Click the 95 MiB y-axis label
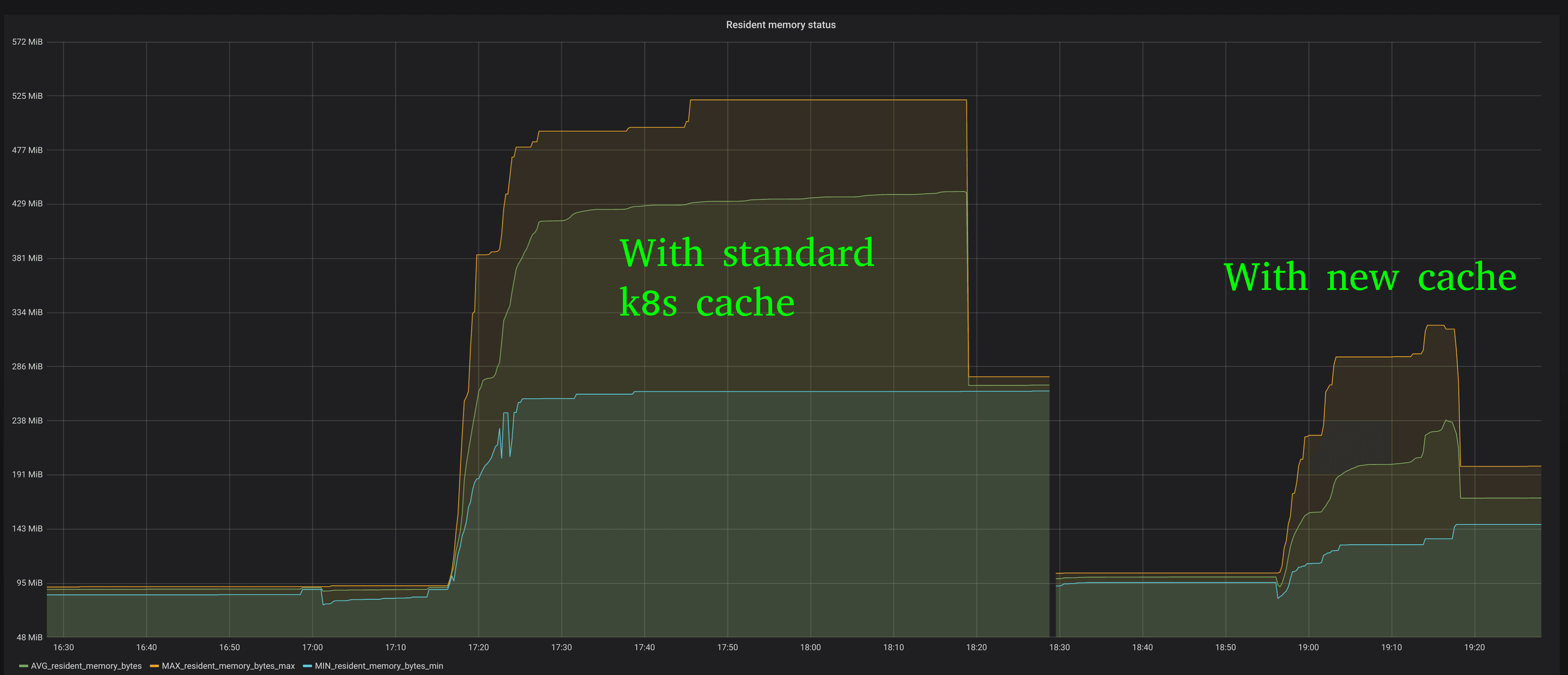This screenshot has height=675, width=1568. (30, 583)
